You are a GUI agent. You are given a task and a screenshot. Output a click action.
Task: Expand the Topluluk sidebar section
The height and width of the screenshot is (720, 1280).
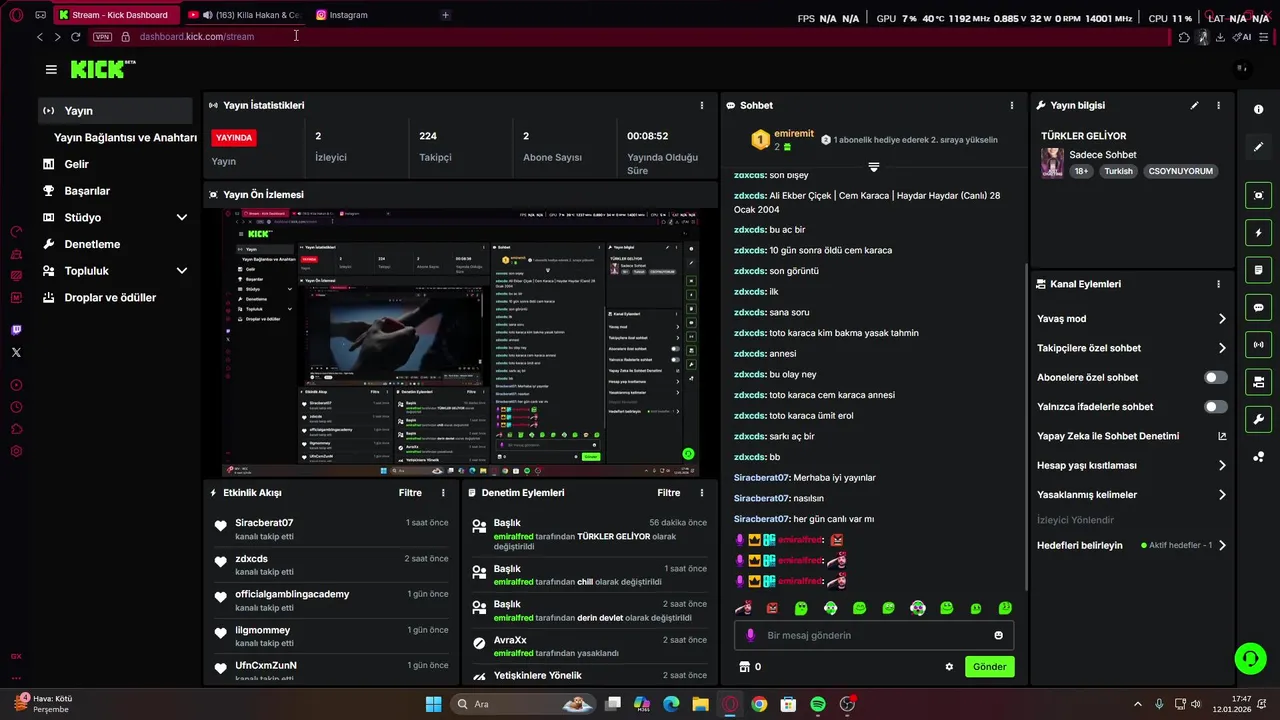point(181,271)
